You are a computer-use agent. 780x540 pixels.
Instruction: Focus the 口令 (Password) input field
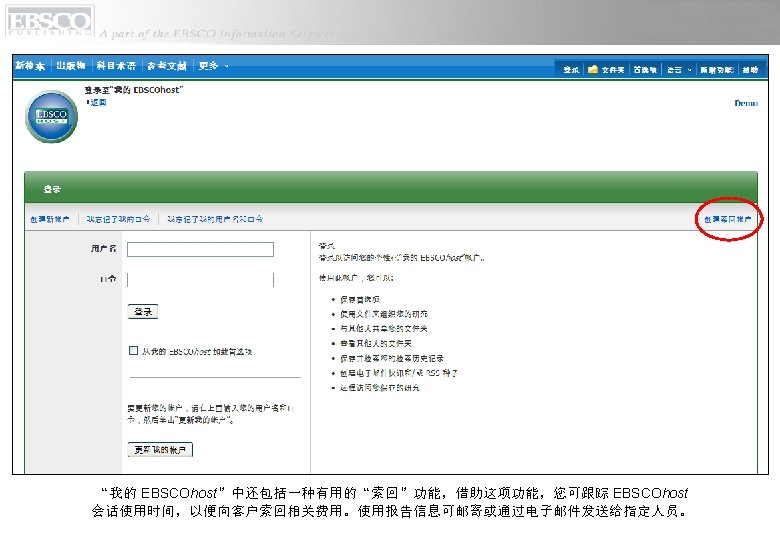pyautogui.click(x=200, y=280)
